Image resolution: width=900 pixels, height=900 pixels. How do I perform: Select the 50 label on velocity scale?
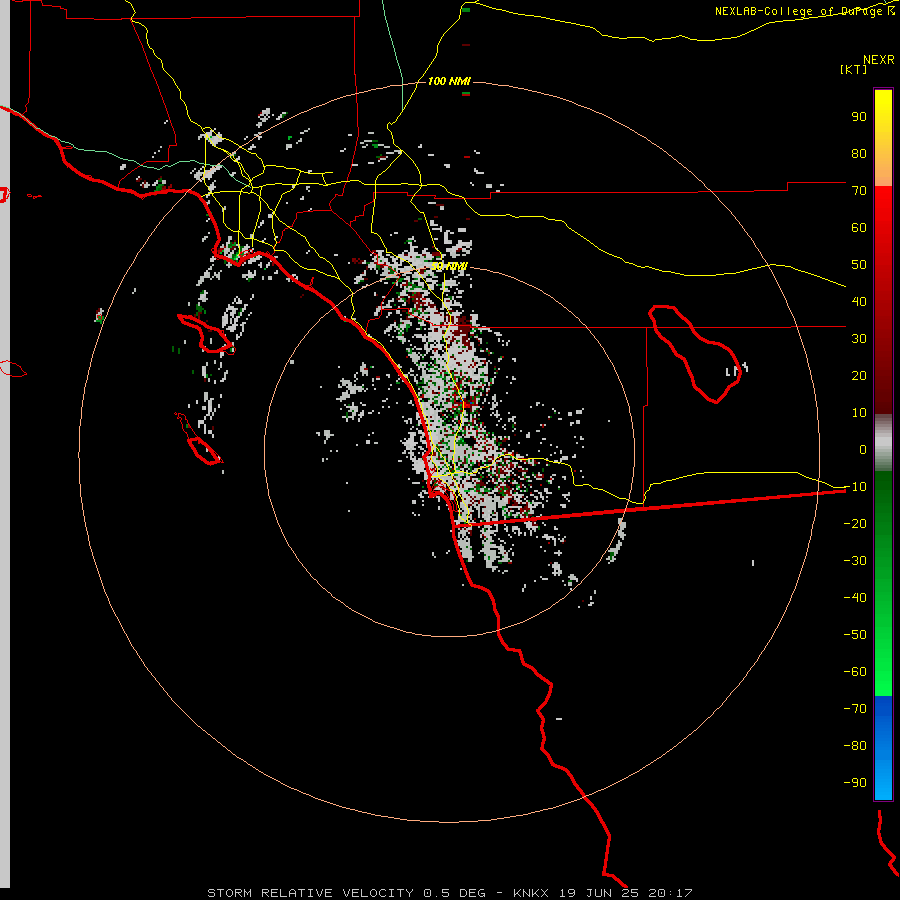pyautogui.click(x=859, y=265)
